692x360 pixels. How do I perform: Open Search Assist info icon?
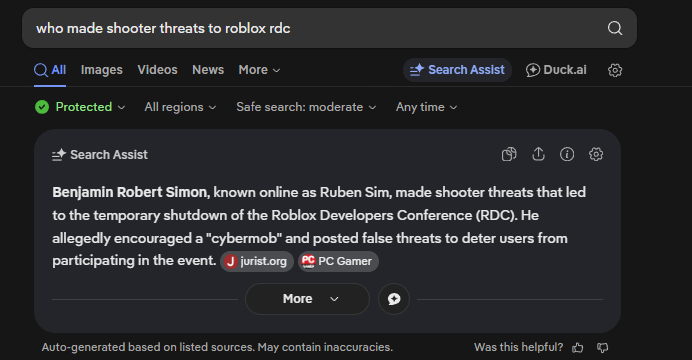coord(567,154)
